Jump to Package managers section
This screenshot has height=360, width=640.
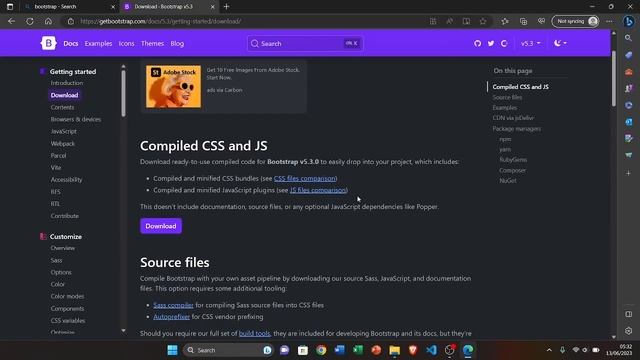pos(516,129)
